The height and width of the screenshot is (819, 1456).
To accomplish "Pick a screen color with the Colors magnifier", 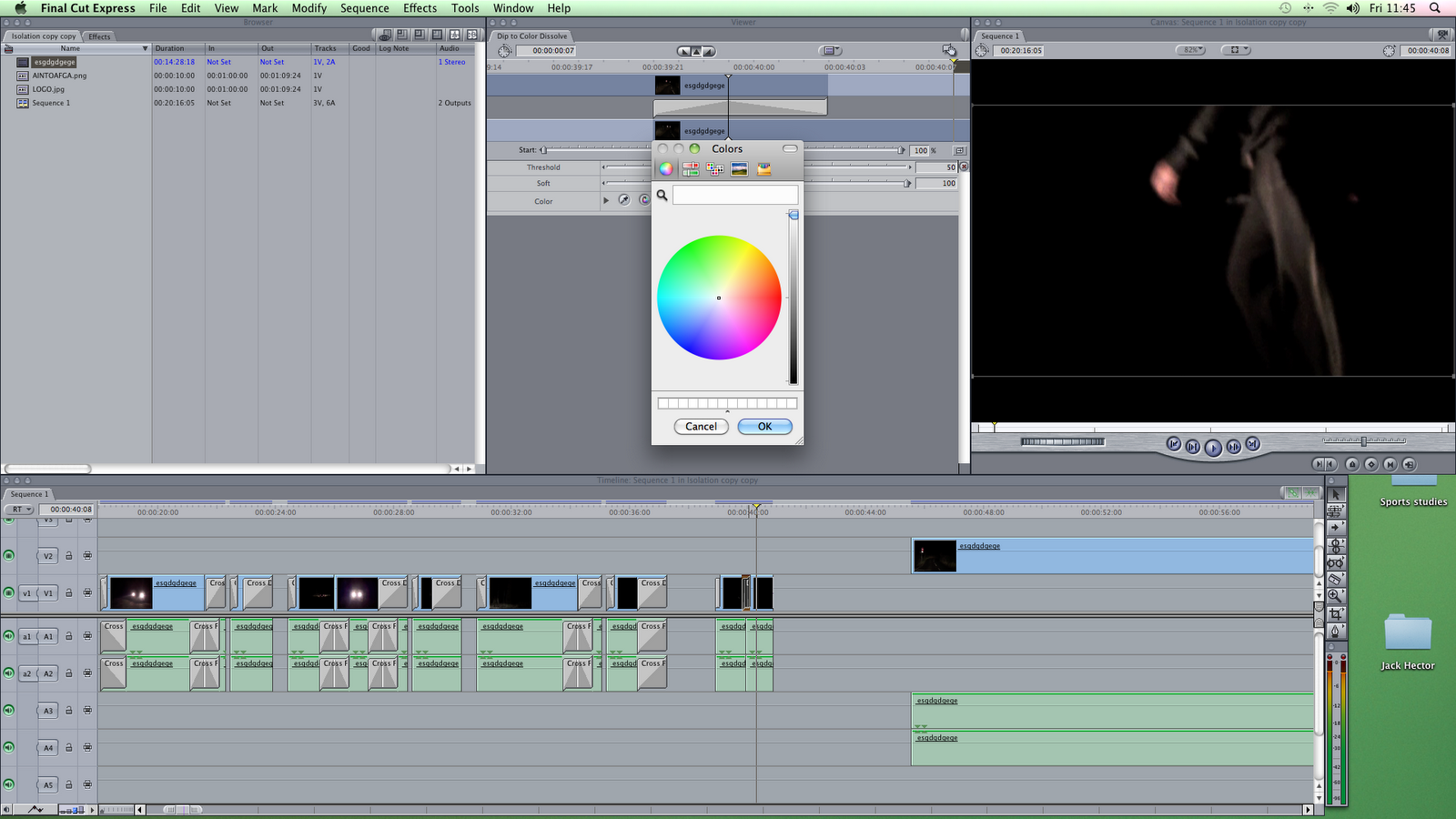I will 662,195.
